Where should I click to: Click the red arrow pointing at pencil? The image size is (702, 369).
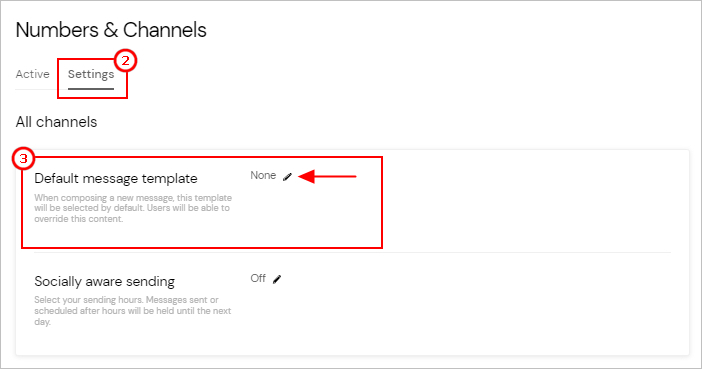click(x=327, y=176)
